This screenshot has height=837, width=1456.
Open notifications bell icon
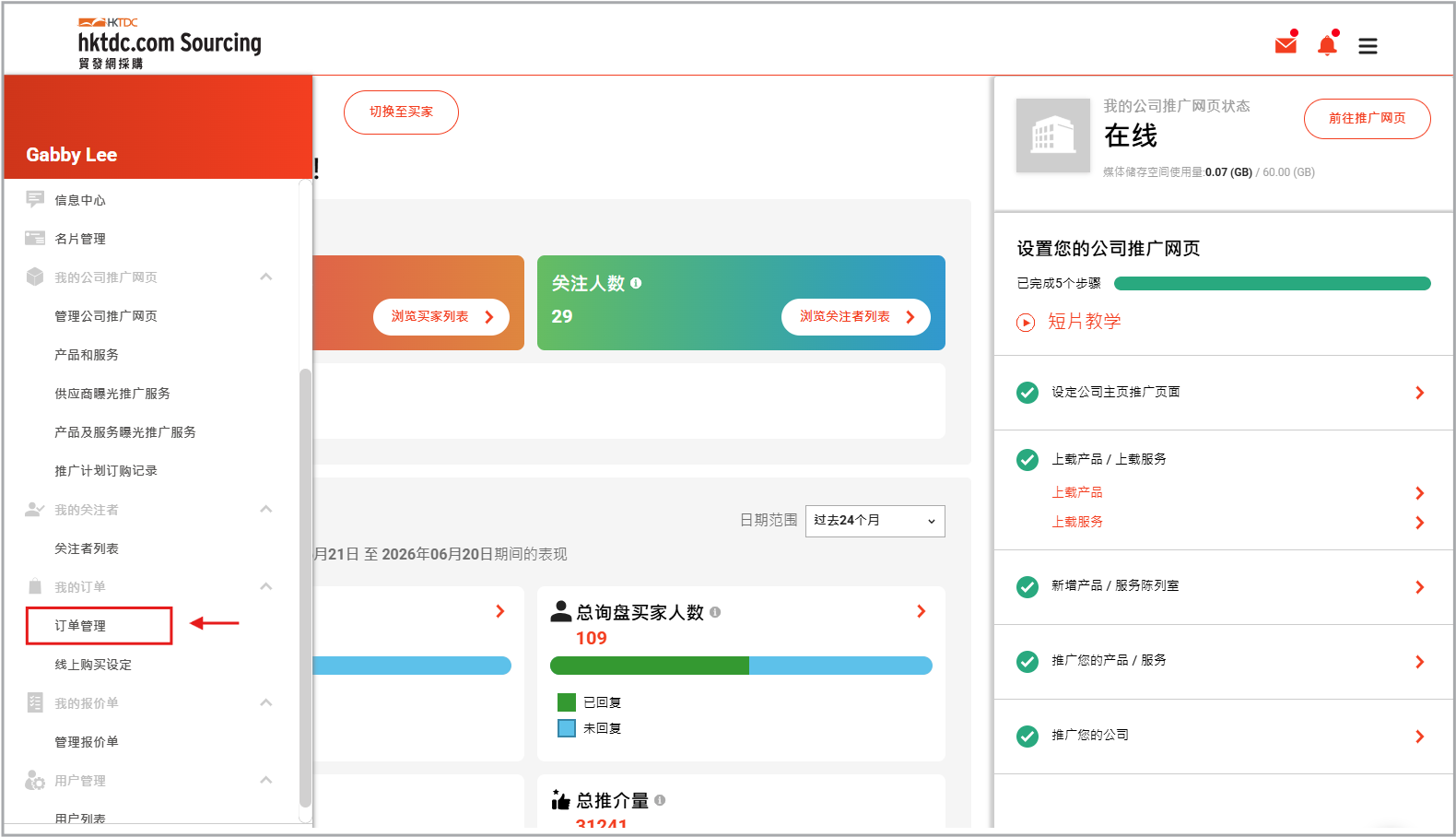coord(1327,44)
